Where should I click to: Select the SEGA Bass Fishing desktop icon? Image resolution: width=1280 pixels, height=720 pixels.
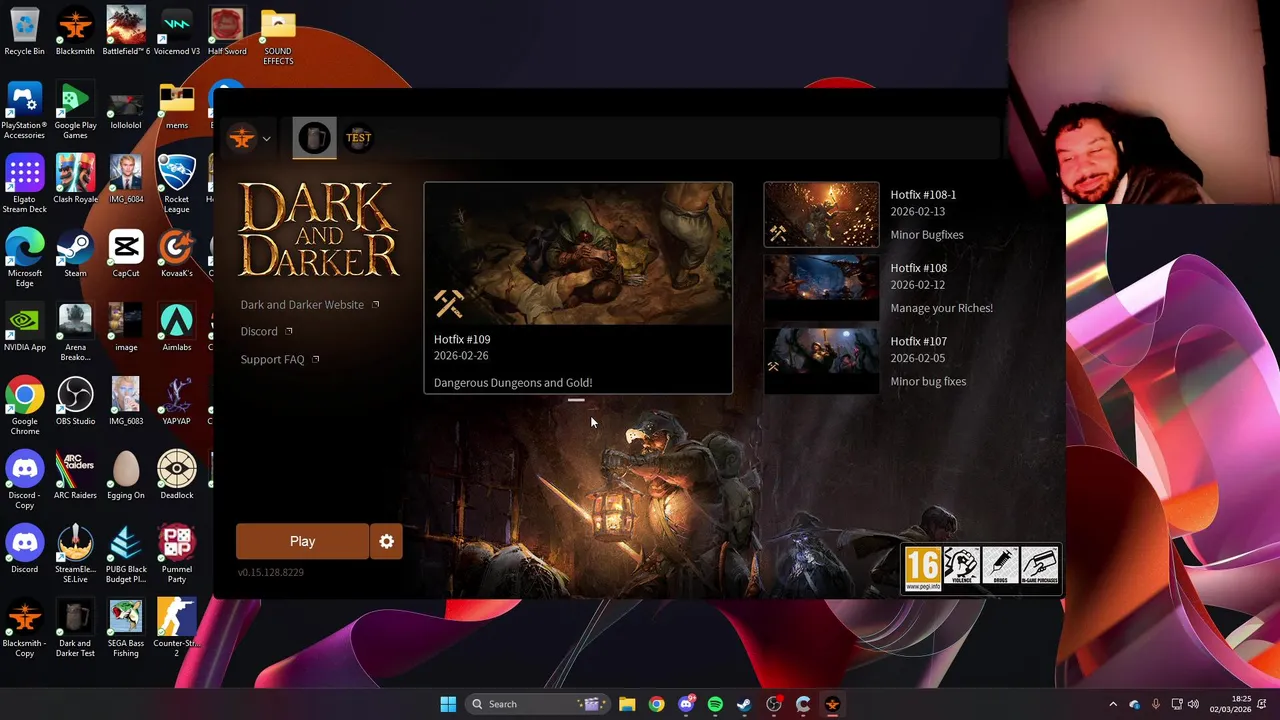click(x=126, y=628)
